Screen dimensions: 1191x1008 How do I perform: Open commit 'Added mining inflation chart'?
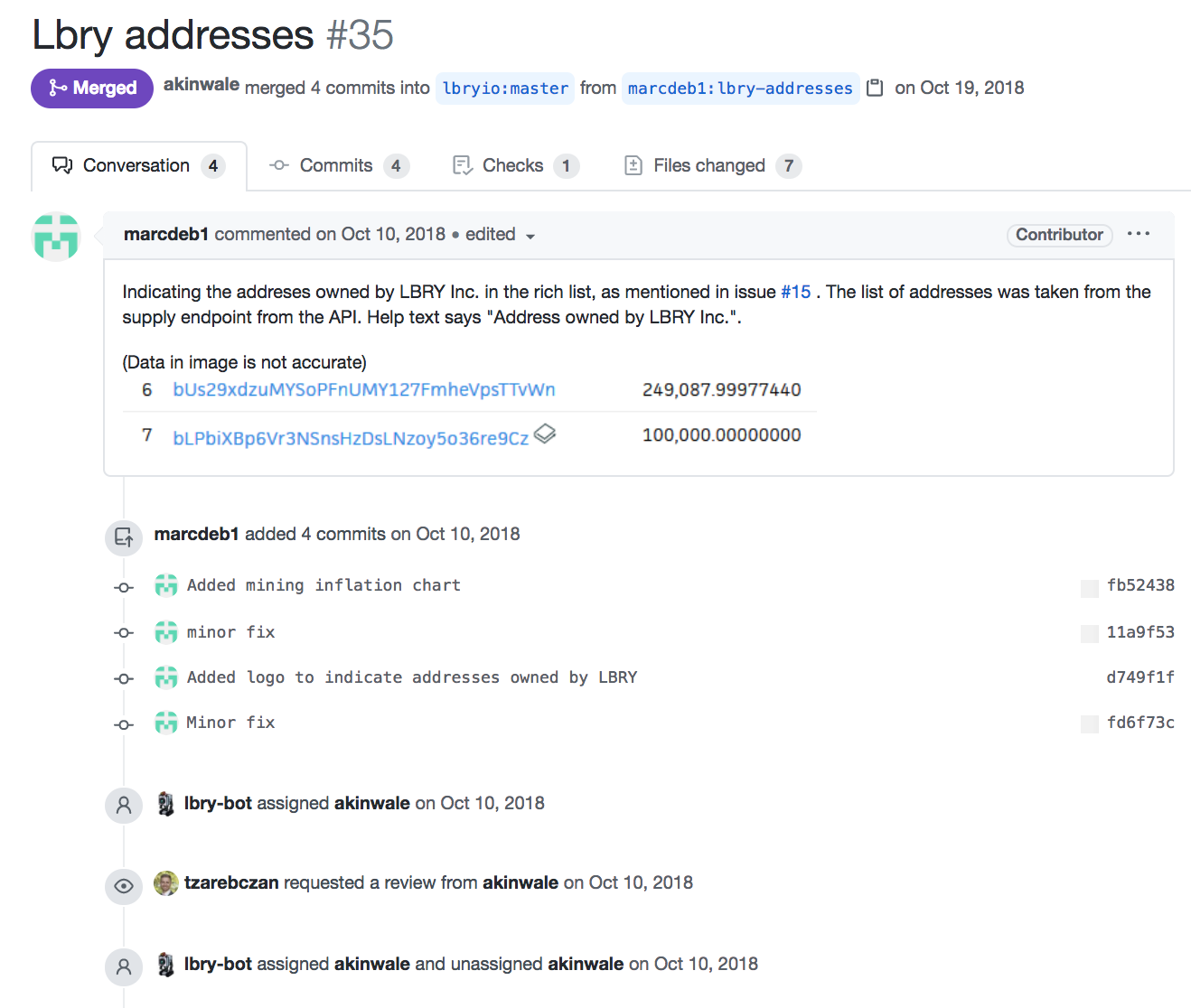point(324,585)
